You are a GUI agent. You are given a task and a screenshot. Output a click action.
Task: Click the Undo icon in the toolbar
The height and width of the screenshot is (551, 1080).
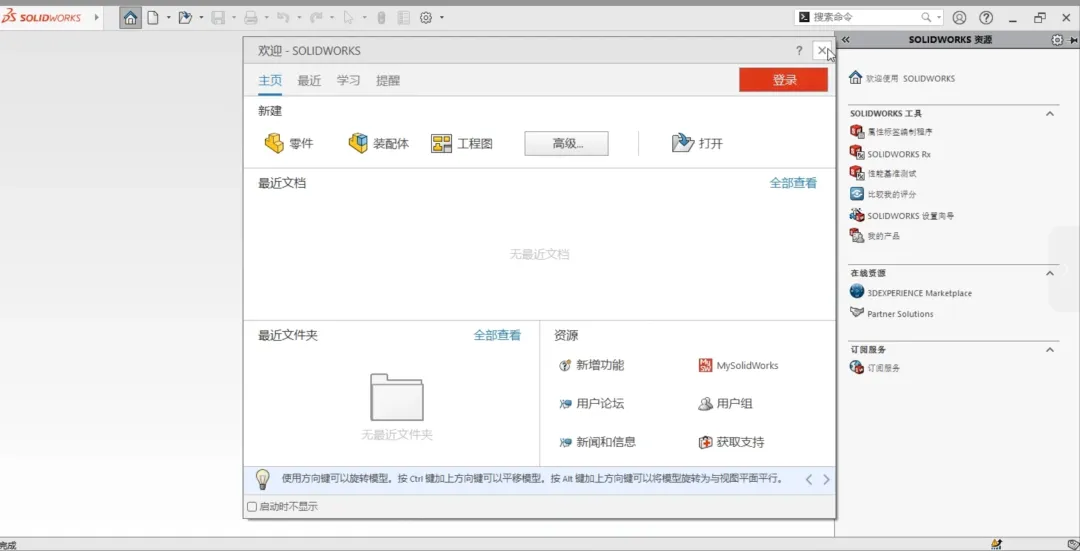(282, 18)
